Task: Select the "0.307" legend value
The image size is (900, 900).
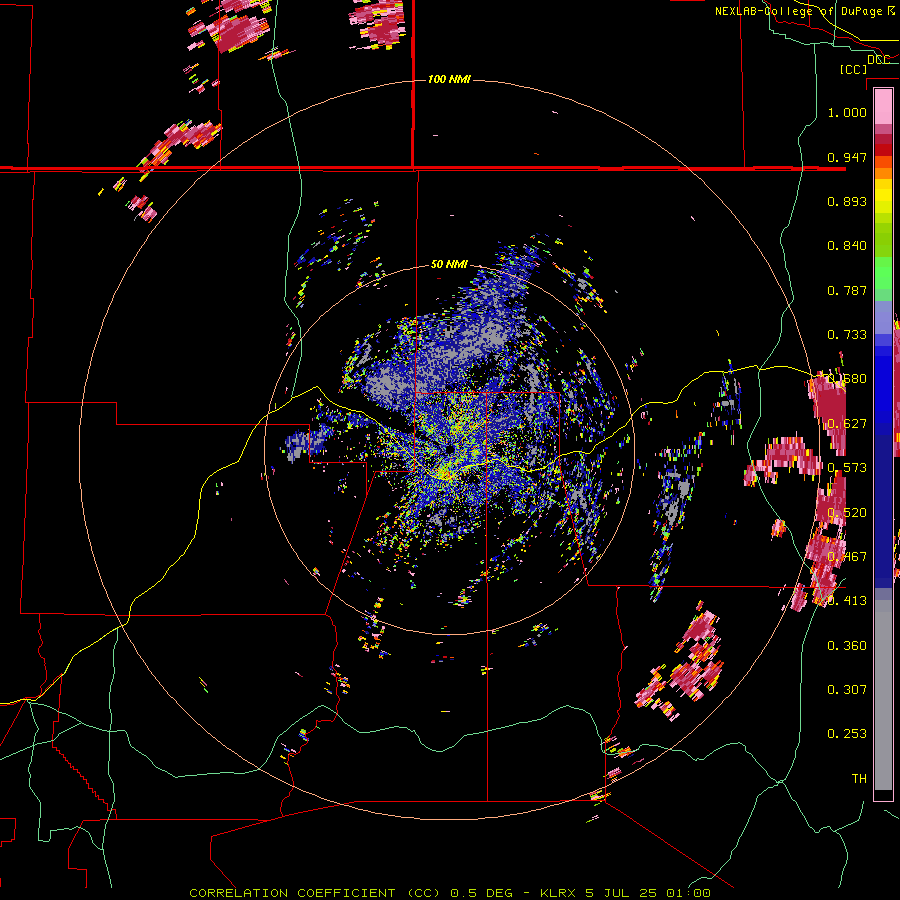Action: pyautogui.click(x=847, y=690)
